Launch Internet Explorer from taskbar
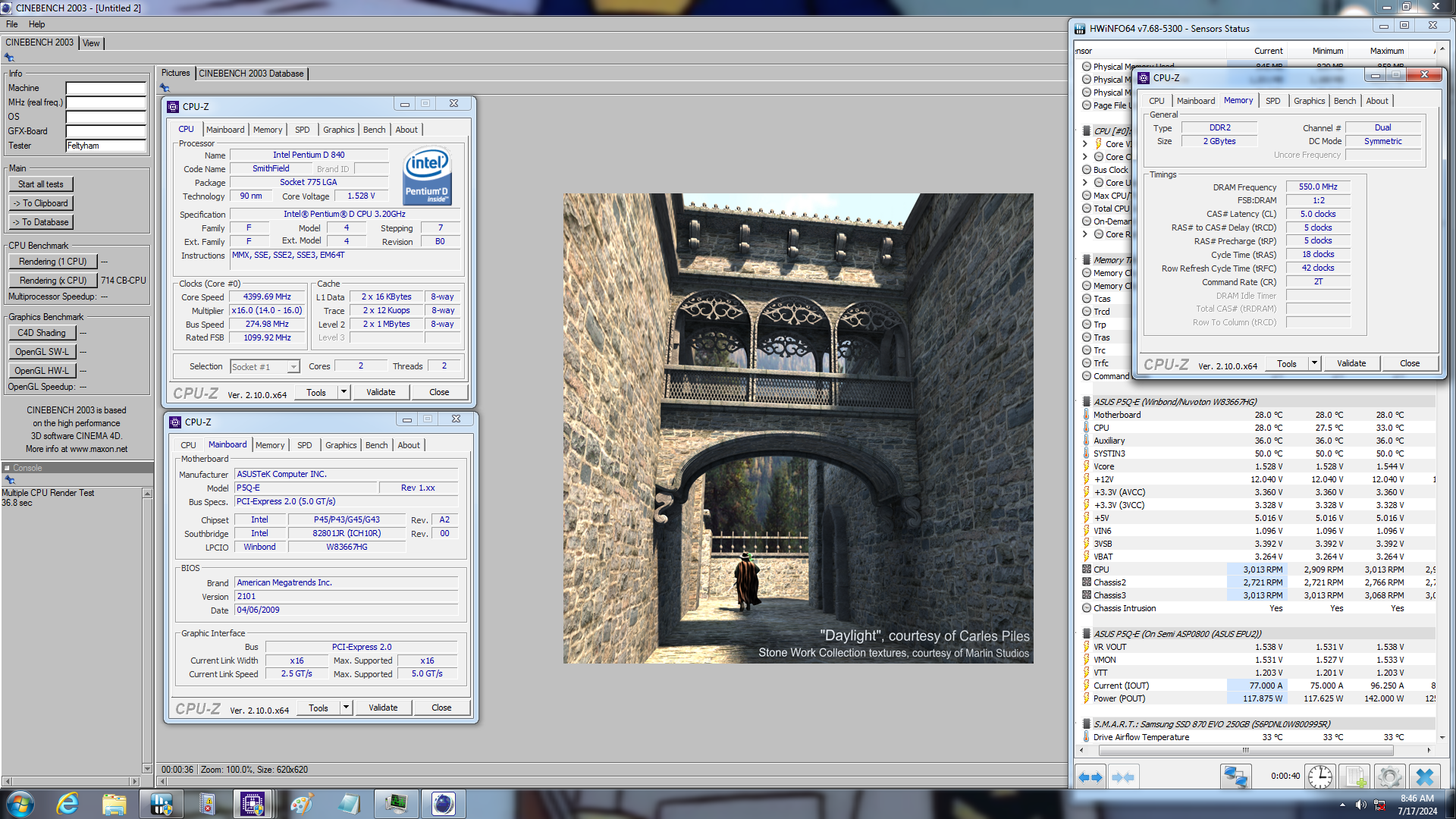The height and width of the screenshot is (819, 1456). [x=67, y=803]
